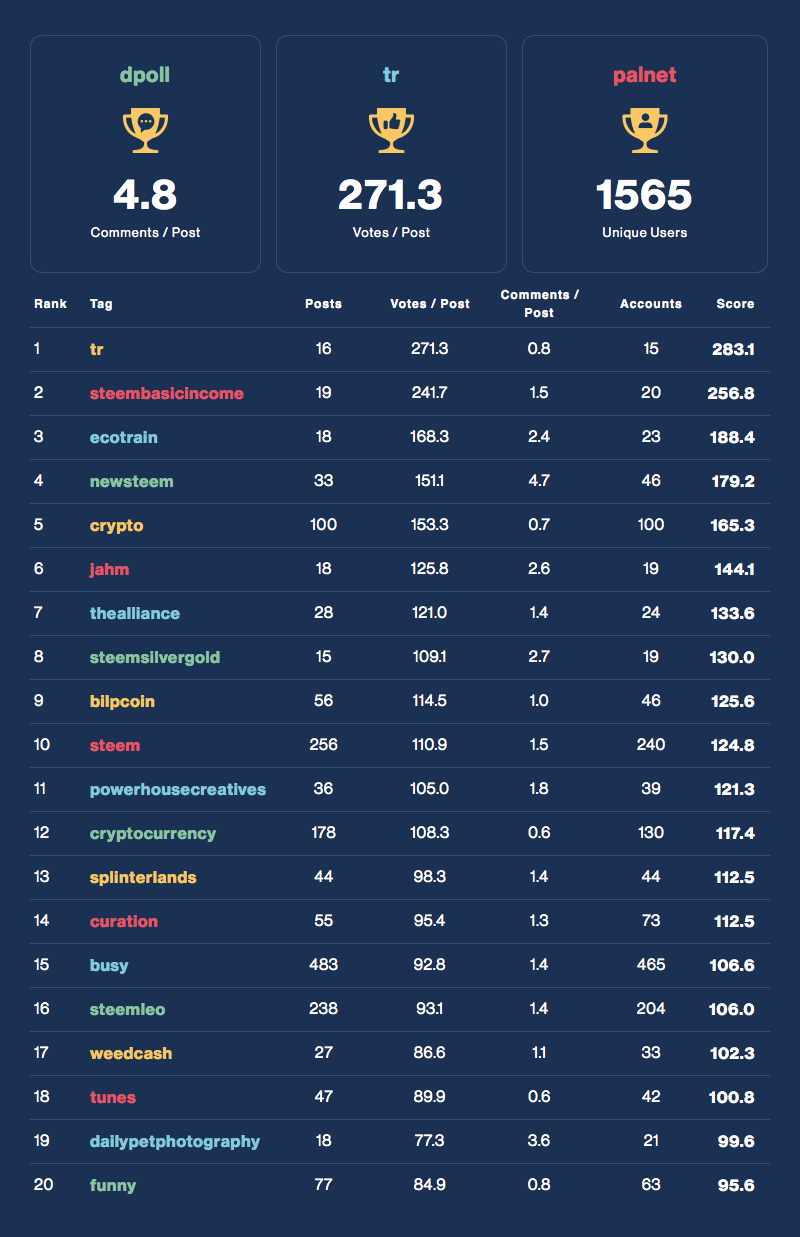Screen dimensions: 800x1237
Task: Open the steemsilvergold tag link
Action: tap(154, 657)
